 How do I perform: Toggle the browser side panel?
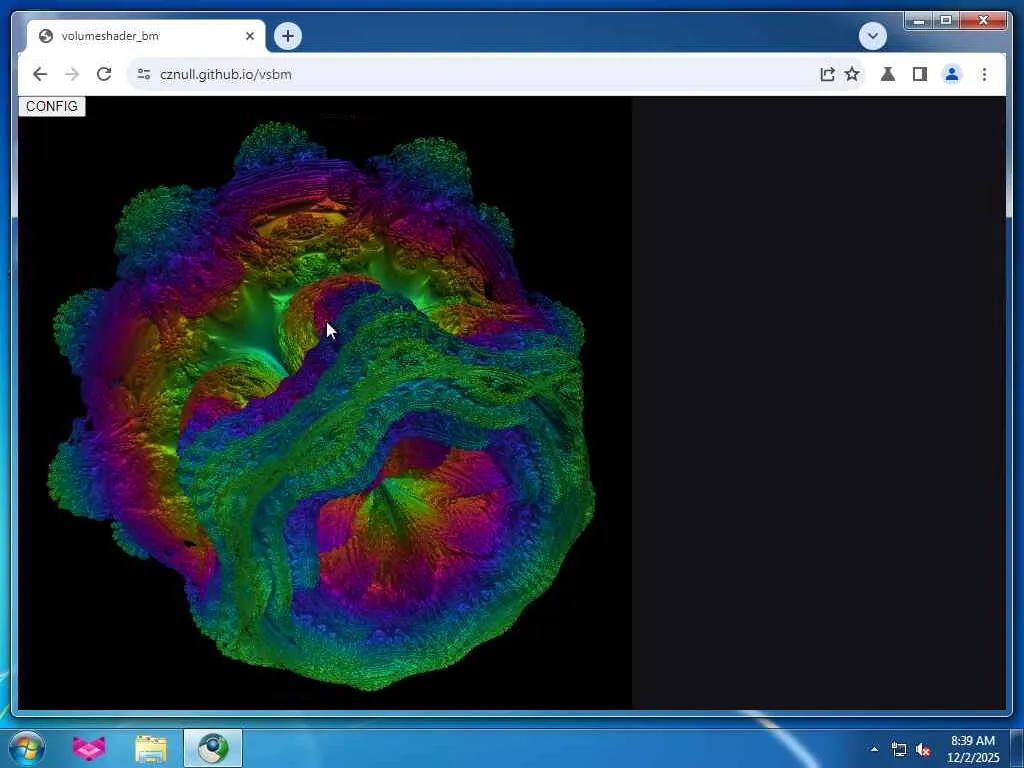point(920,74)
